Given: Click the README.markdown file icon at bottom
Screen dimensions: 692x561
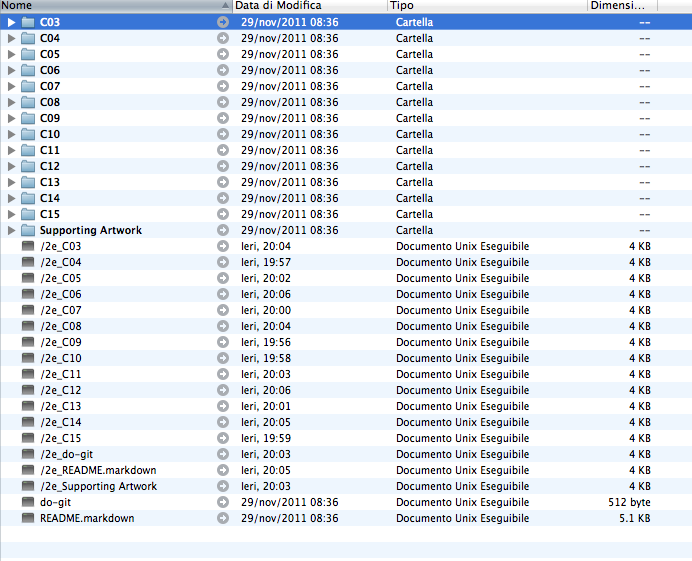Looking at the screenshot, I should tap(27, 518).
